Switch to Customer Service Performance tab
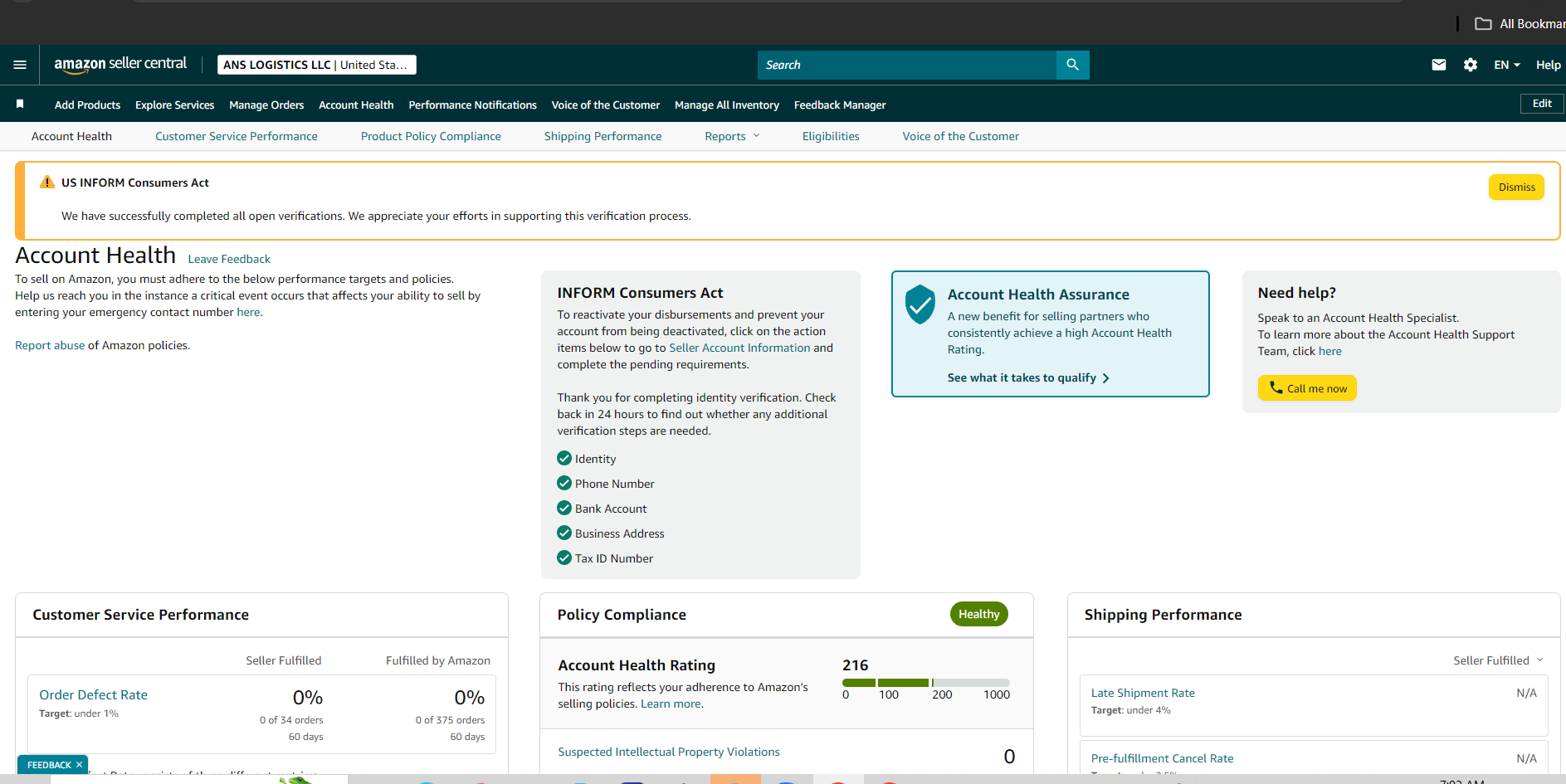 (237, 136)
